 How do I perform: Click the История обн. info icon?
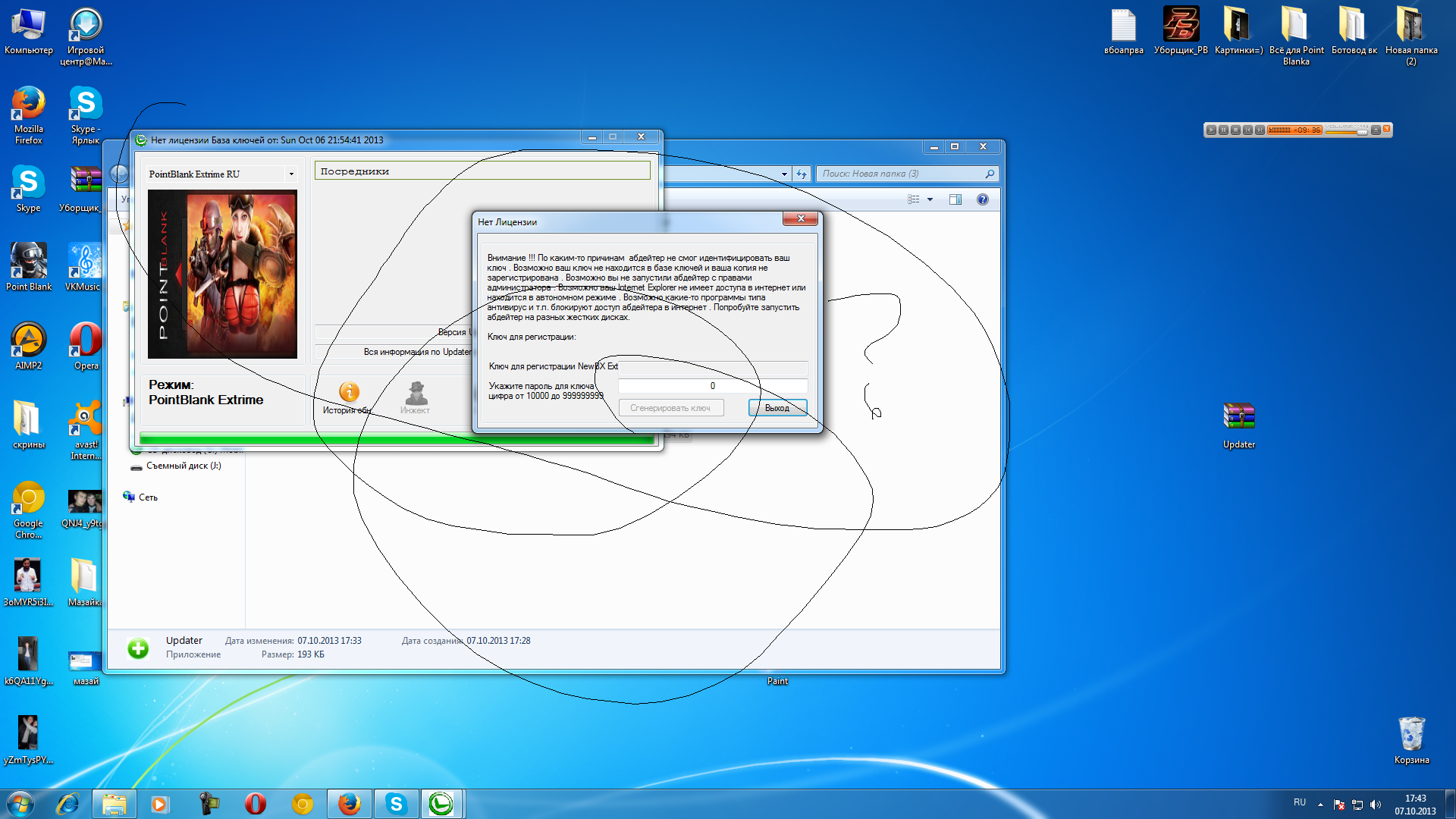coord(349,392)
